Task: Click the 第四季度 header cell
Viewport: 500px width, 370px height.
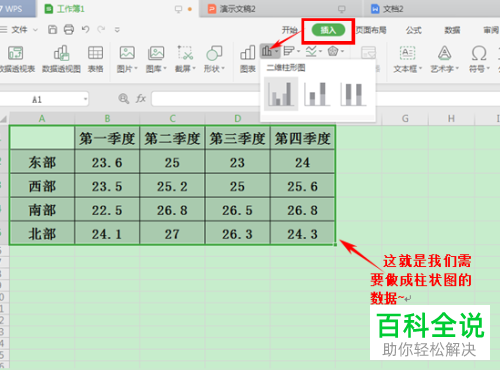Action: (x=303, y=138)
